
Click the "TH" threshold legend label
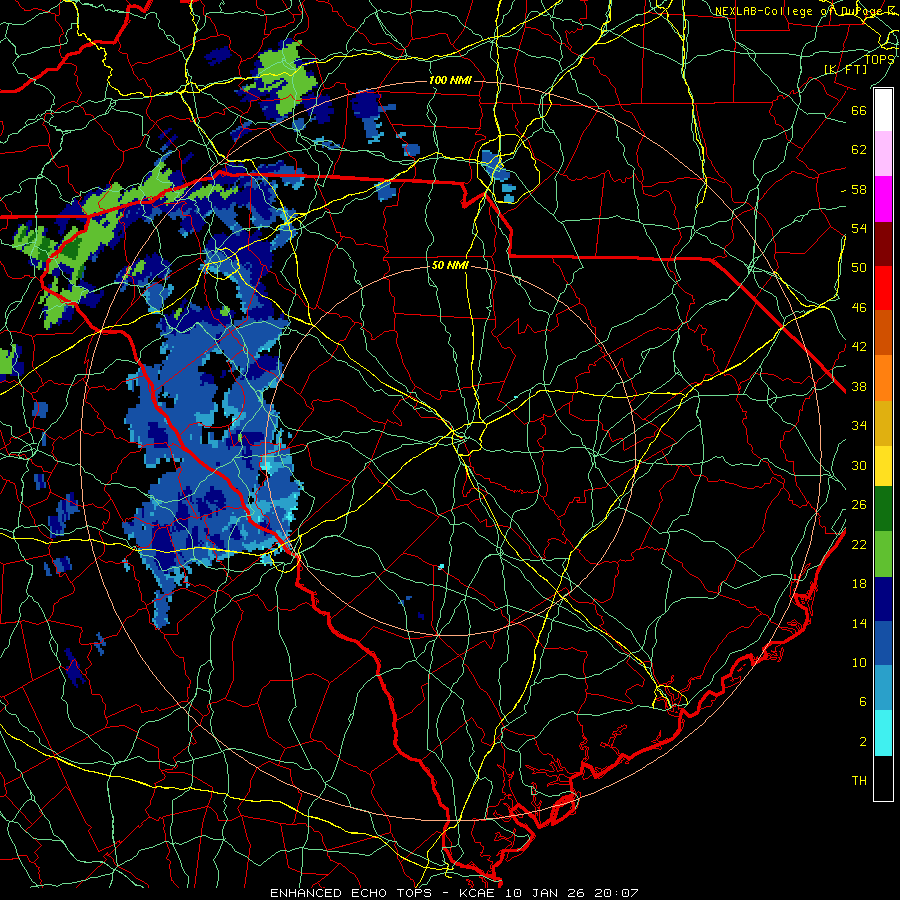pos(859,781)
